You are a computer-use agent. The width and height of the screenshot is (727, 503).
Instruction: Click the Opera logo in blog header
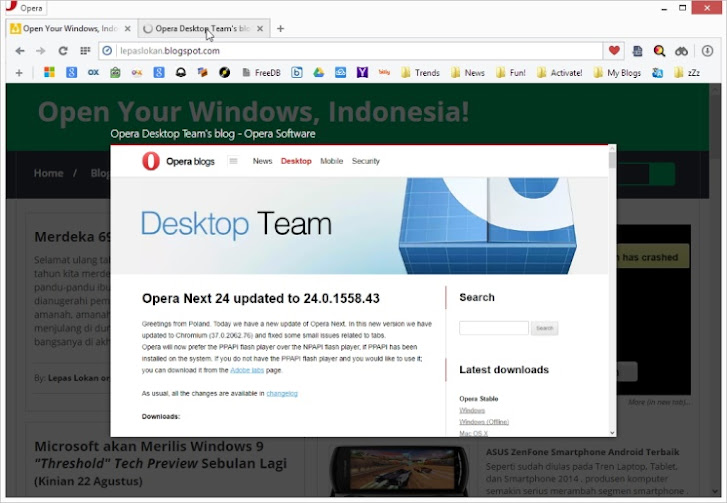[x=151, y=161]
